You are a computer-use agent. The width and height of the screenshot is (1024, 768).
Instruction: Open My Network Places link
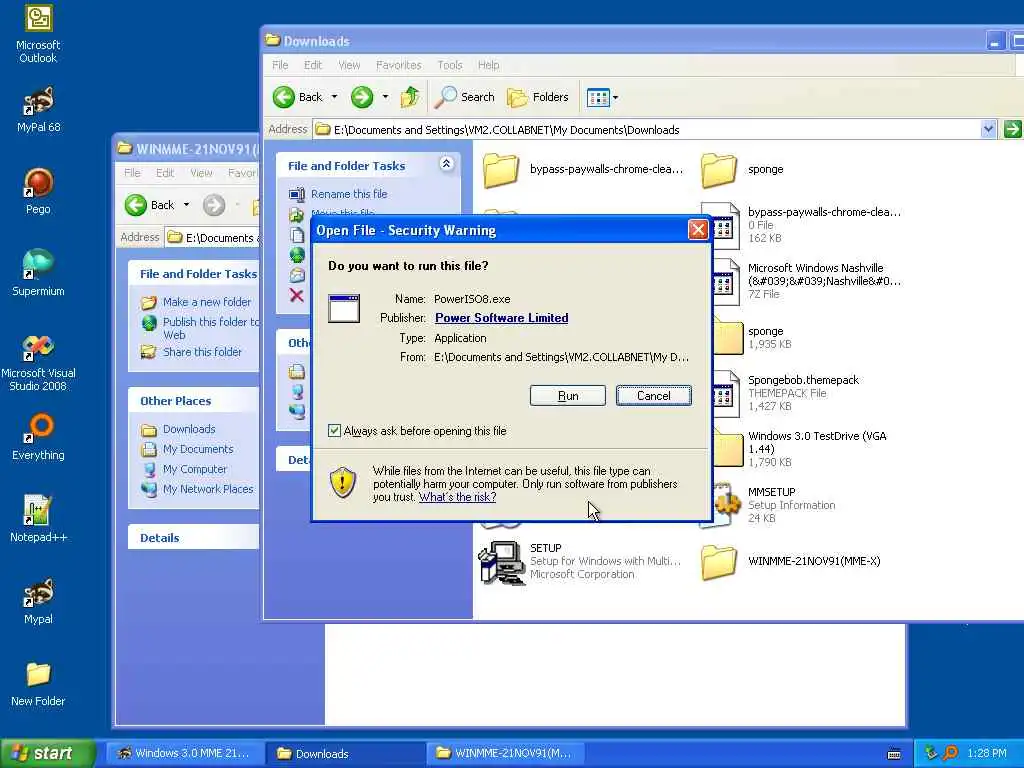tap(208, 489)
